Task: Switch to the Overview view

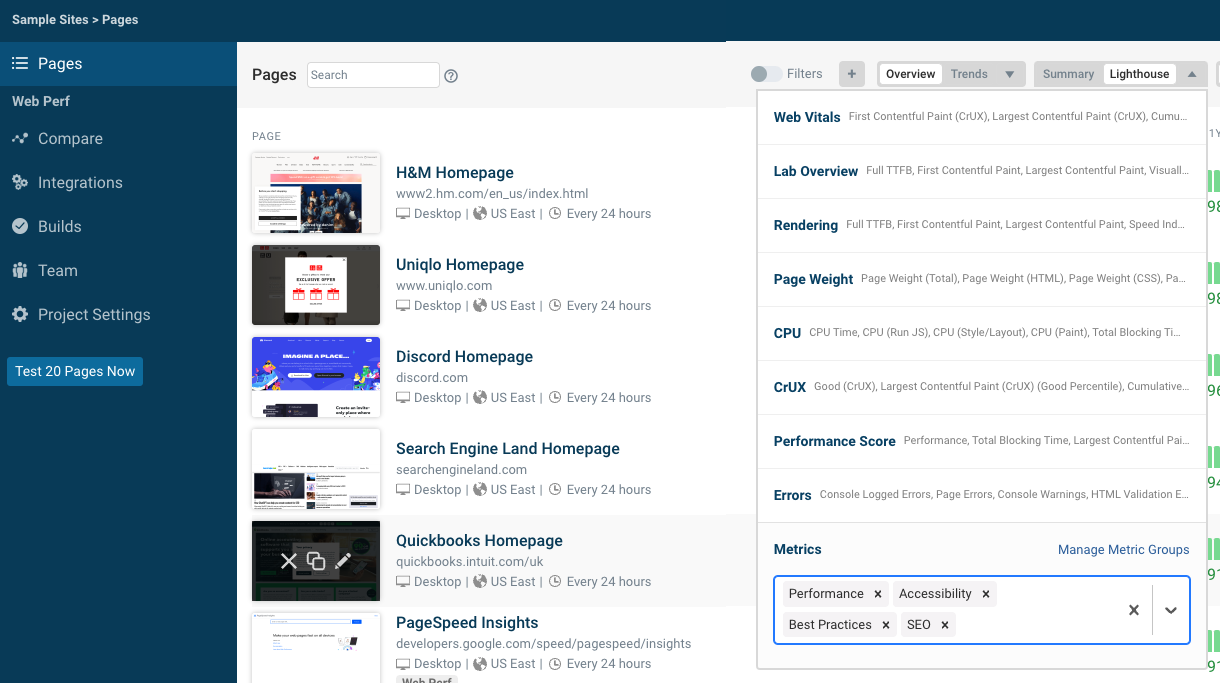Action: (910, 74)
